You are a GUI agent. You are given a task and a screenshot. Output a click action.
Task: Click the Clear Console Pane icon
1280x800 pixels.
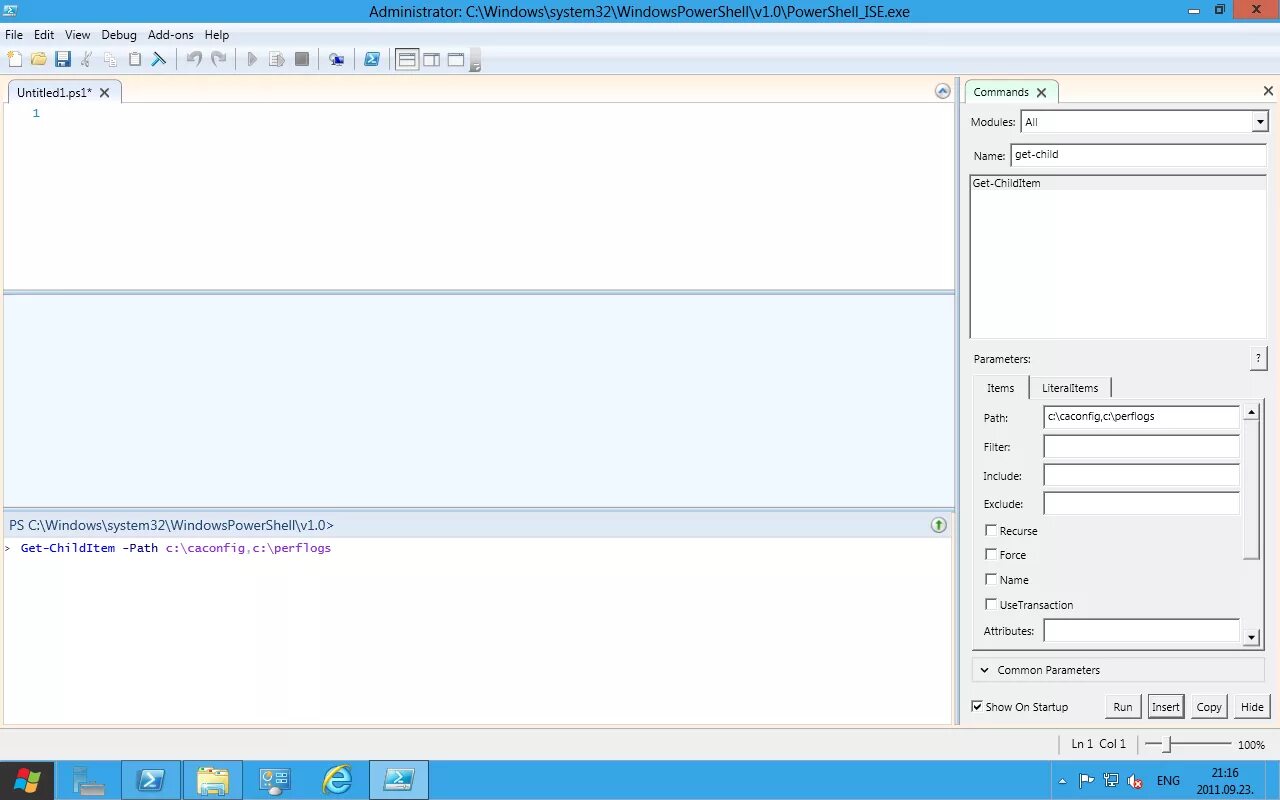click(x=159, y=59)
